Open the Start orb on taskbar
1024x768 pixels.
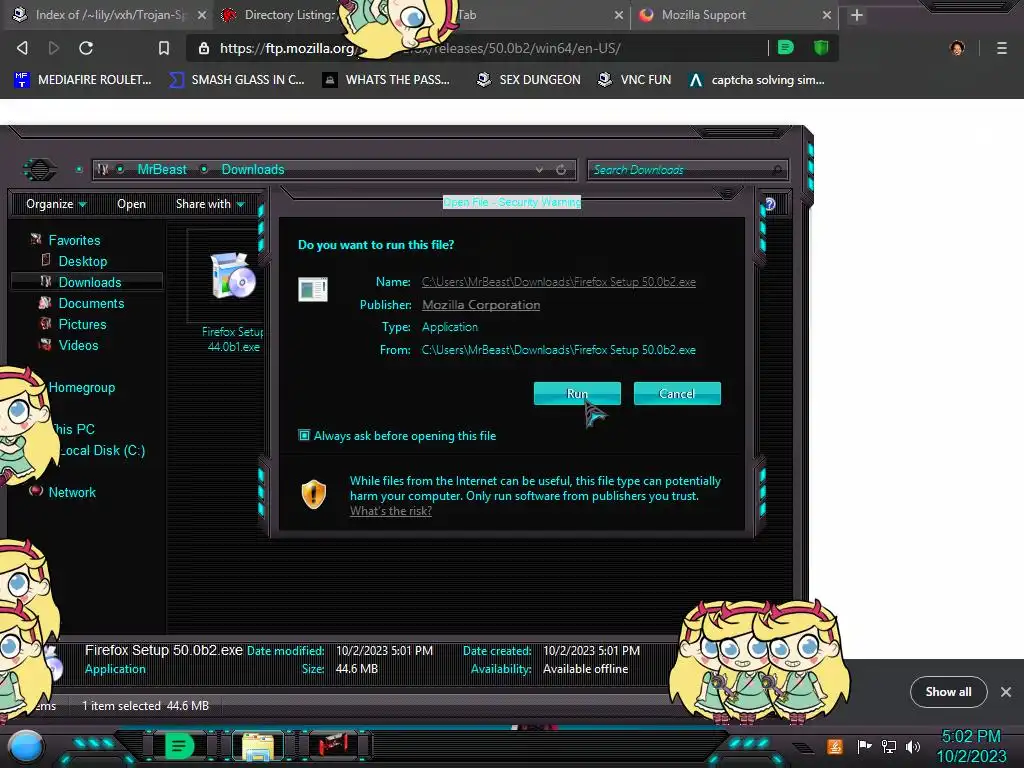pyautogui.click(x=26, y=746)
